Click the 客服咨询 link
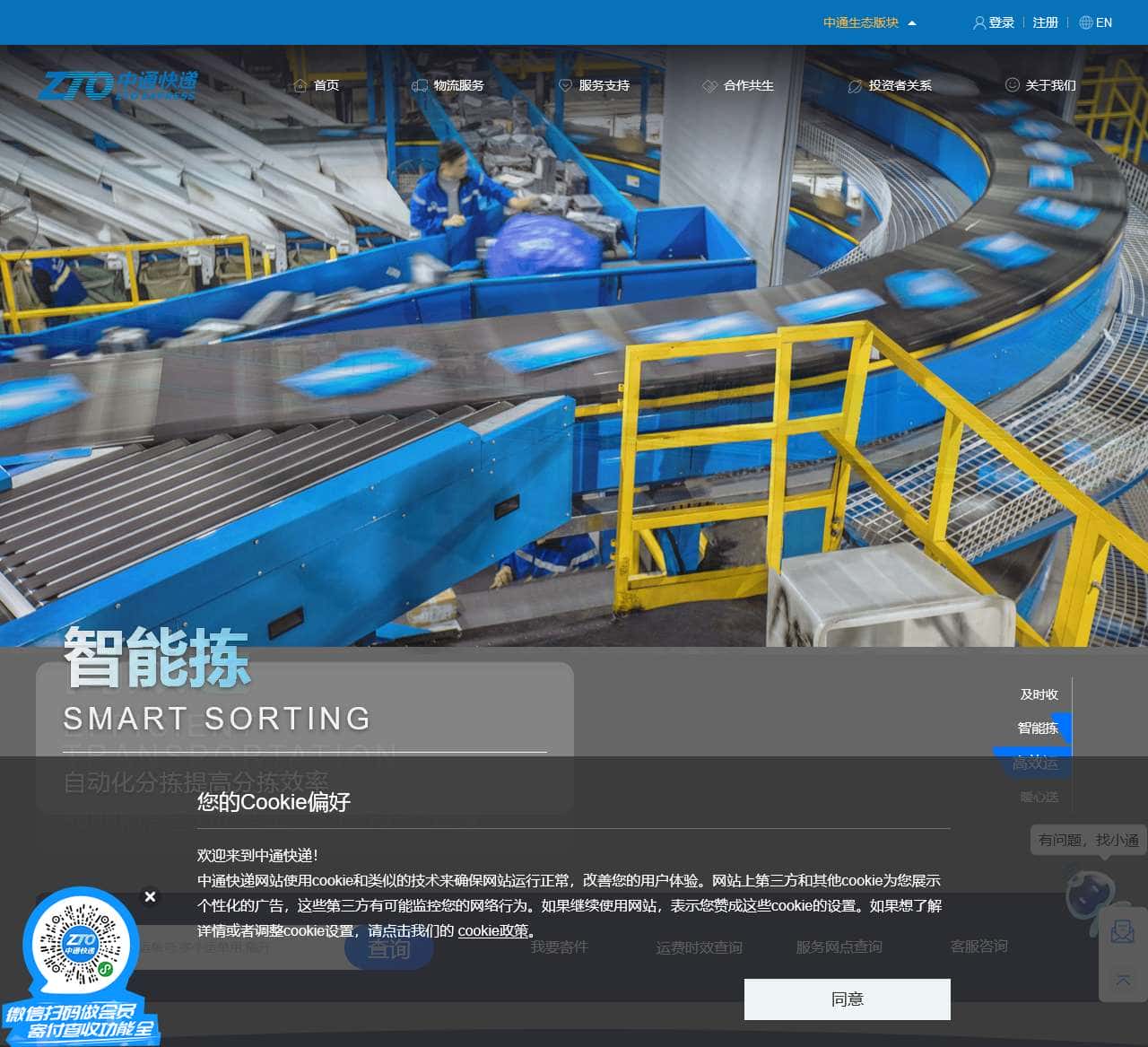Image resolution: width=1148 pixels, height=1047 pixels. pos(978,947)
